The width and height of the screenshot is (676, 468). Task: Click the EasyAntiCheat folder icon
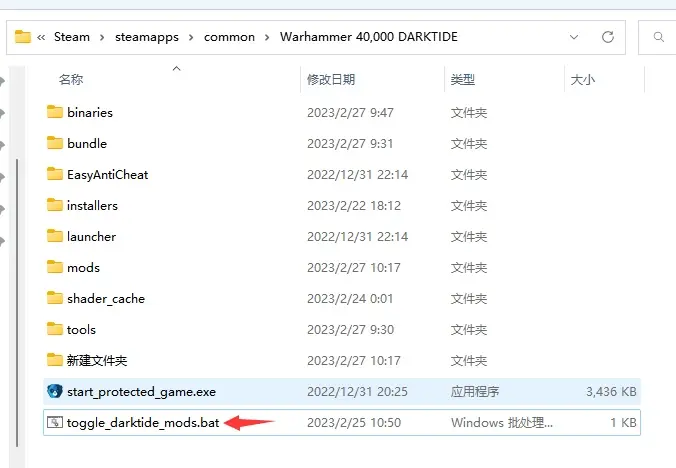pos(55,174)
